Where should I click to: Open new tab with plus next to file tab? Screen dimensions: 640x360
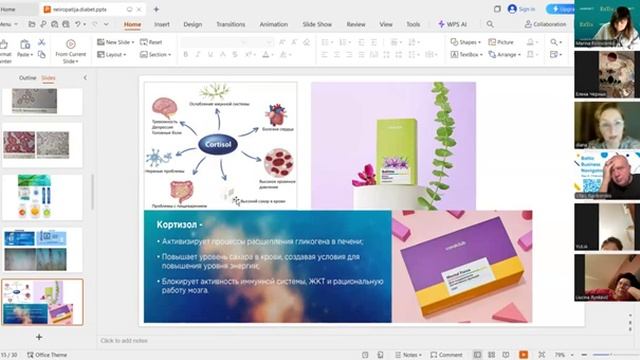156,9
